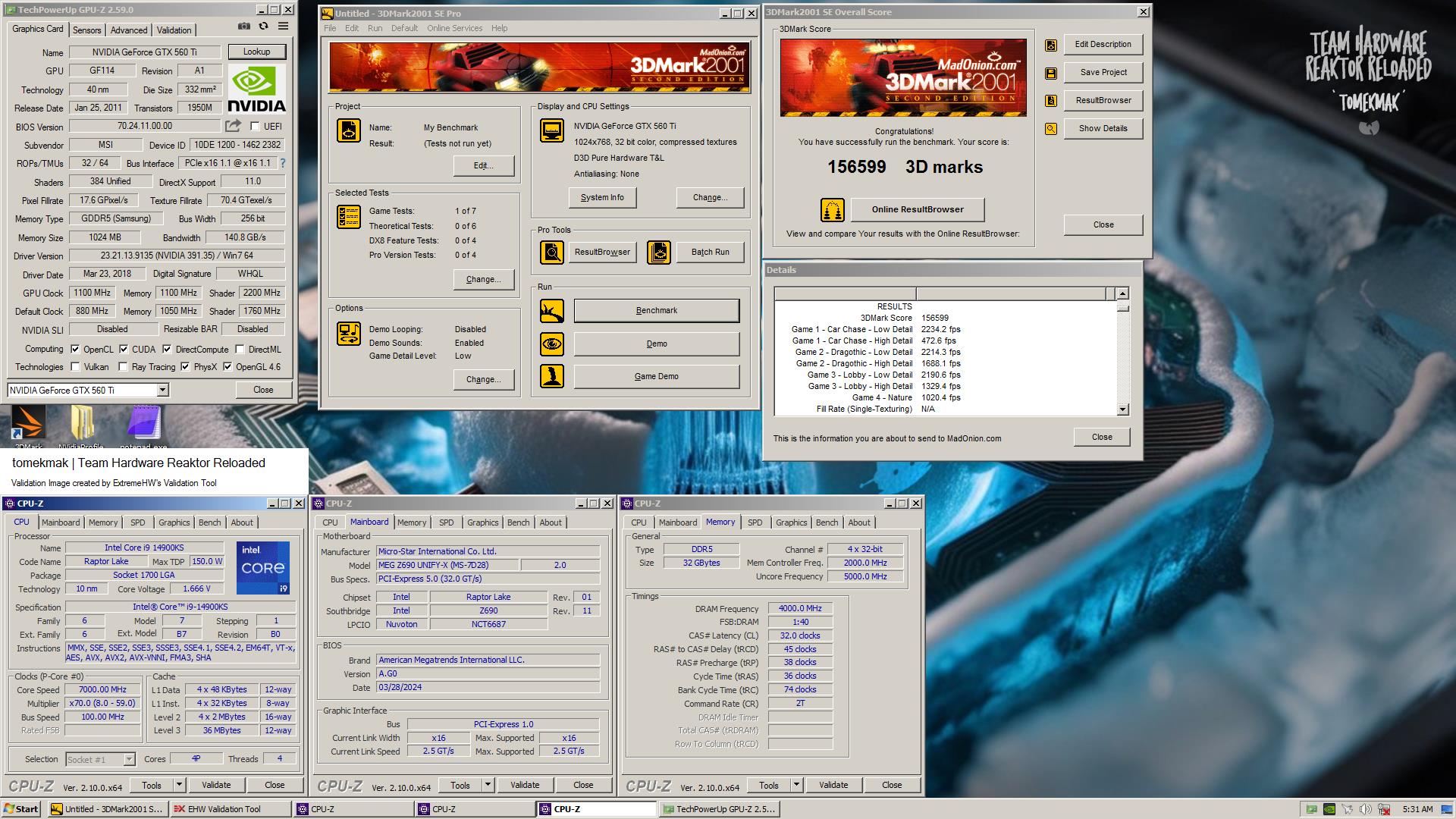Image resolution: width=1456 pixels, height=819 pixels.
Task: Click the icon beside Edit Description
Action: point(1051,45)
